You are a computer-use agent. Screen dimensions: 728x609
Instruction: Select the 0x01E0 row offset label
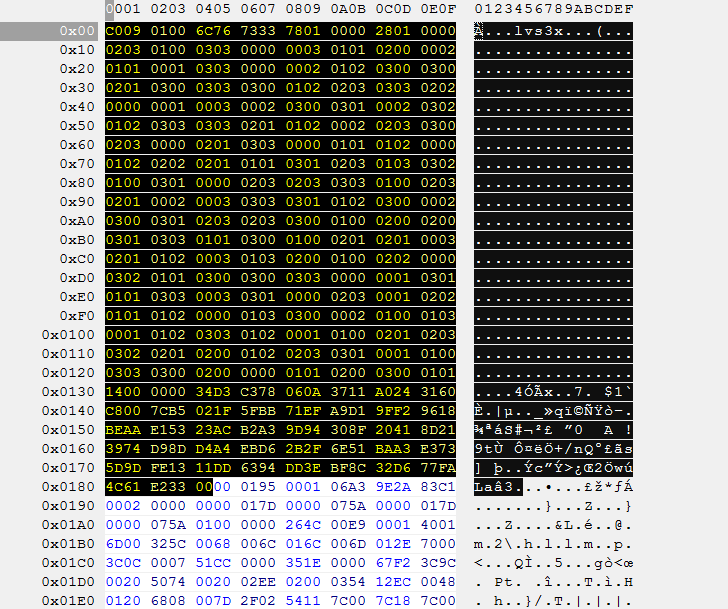68,601
